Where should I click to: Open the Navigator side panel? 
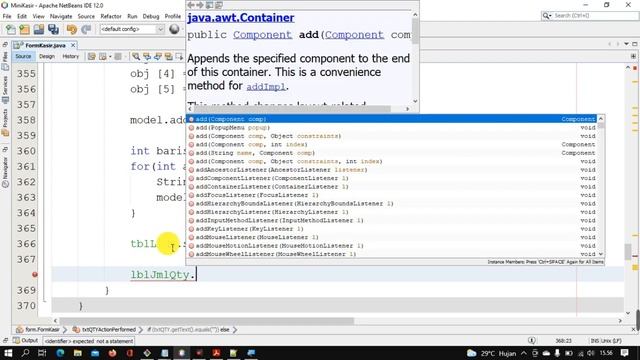(x=5, y=172)
